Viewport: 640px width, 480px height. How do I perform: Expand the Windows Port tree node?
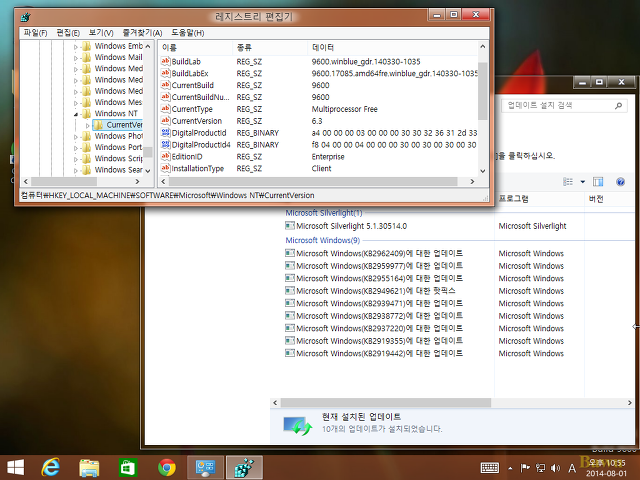76,148
